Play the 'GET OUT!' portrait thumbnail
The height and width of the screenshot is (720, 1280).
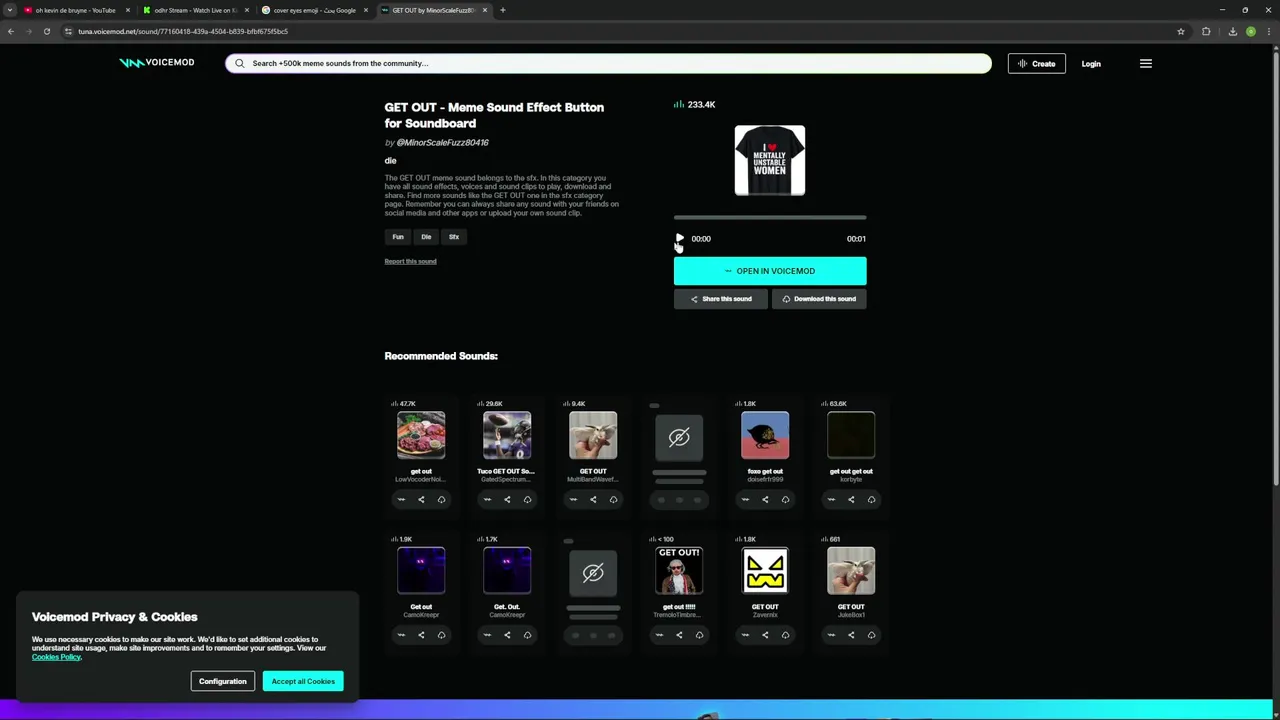679,571
